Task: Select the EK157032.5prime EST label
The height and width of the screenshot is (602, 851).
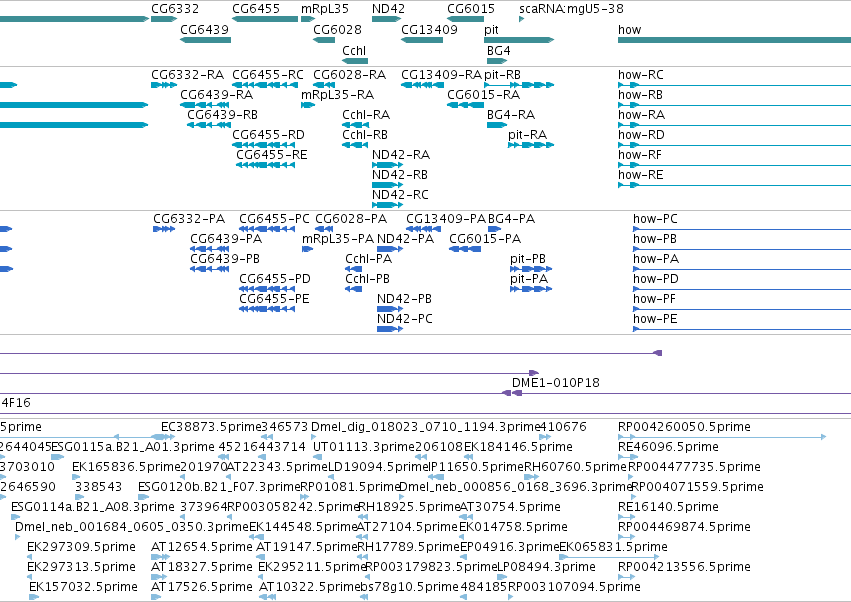Action: (x=83, y=588)
